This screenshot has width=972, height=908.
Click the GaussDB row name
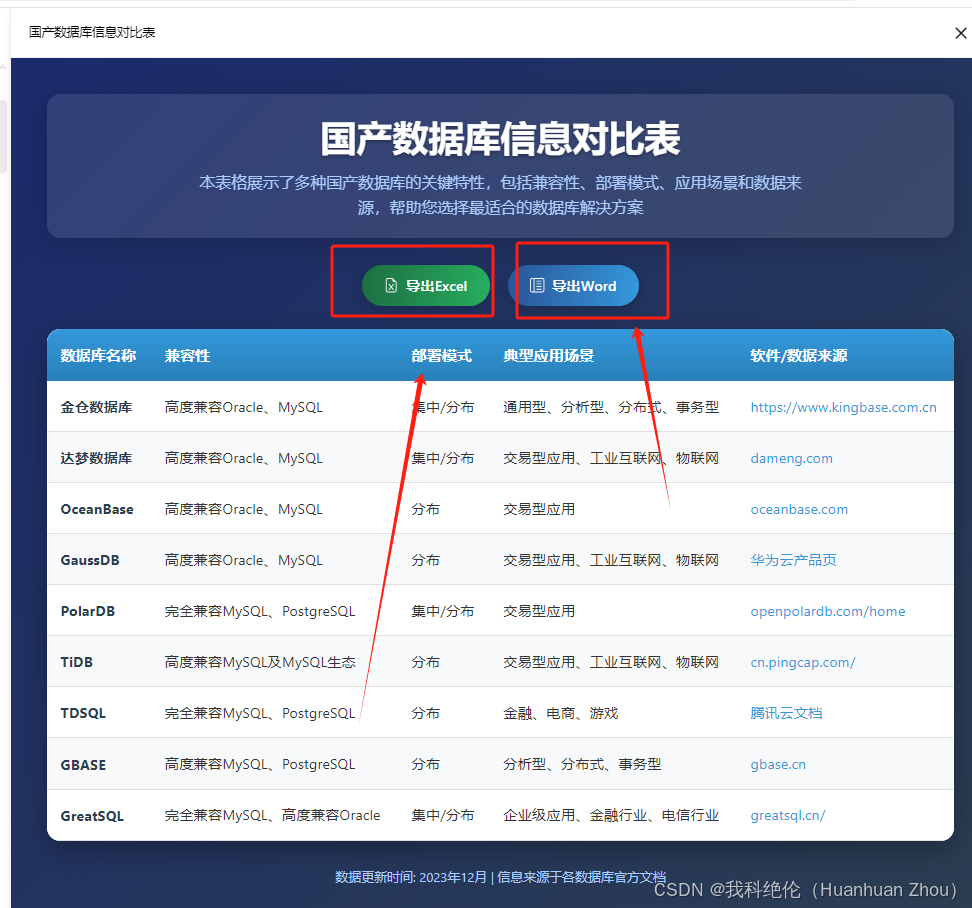tap(90, 560)
